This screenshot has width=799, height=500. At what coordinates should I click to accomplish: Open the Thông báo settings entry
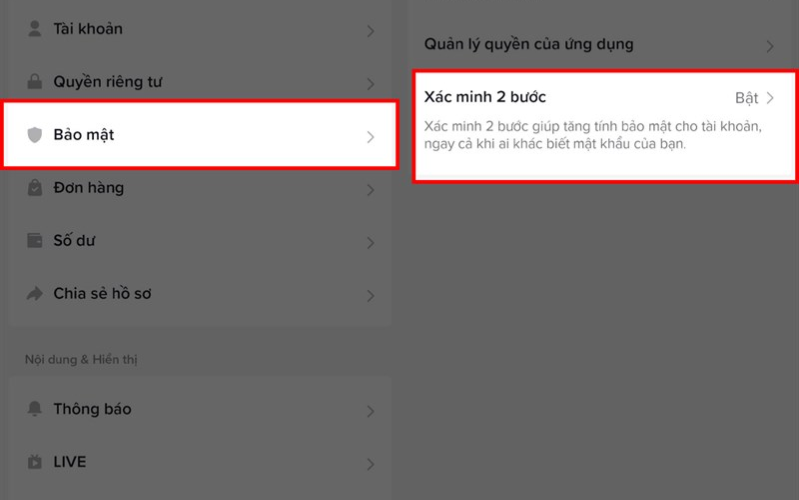pyautogui.click(x=92, y=409)
